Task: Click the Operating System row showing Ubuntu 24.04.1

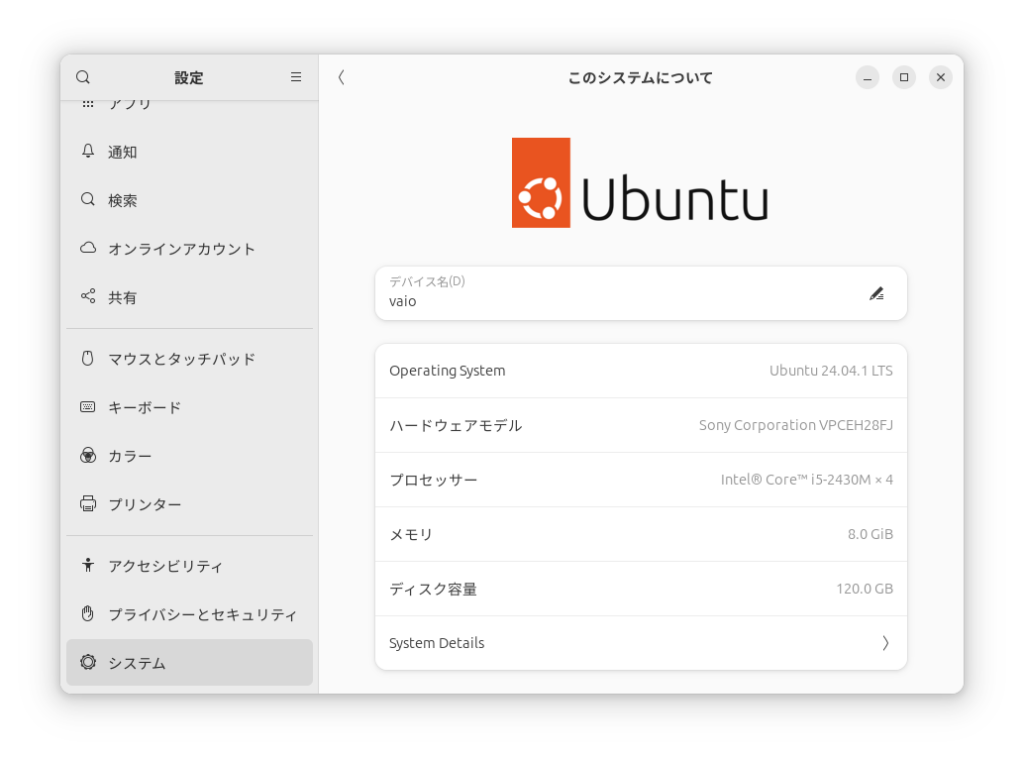Action: [x=640, y=370]
